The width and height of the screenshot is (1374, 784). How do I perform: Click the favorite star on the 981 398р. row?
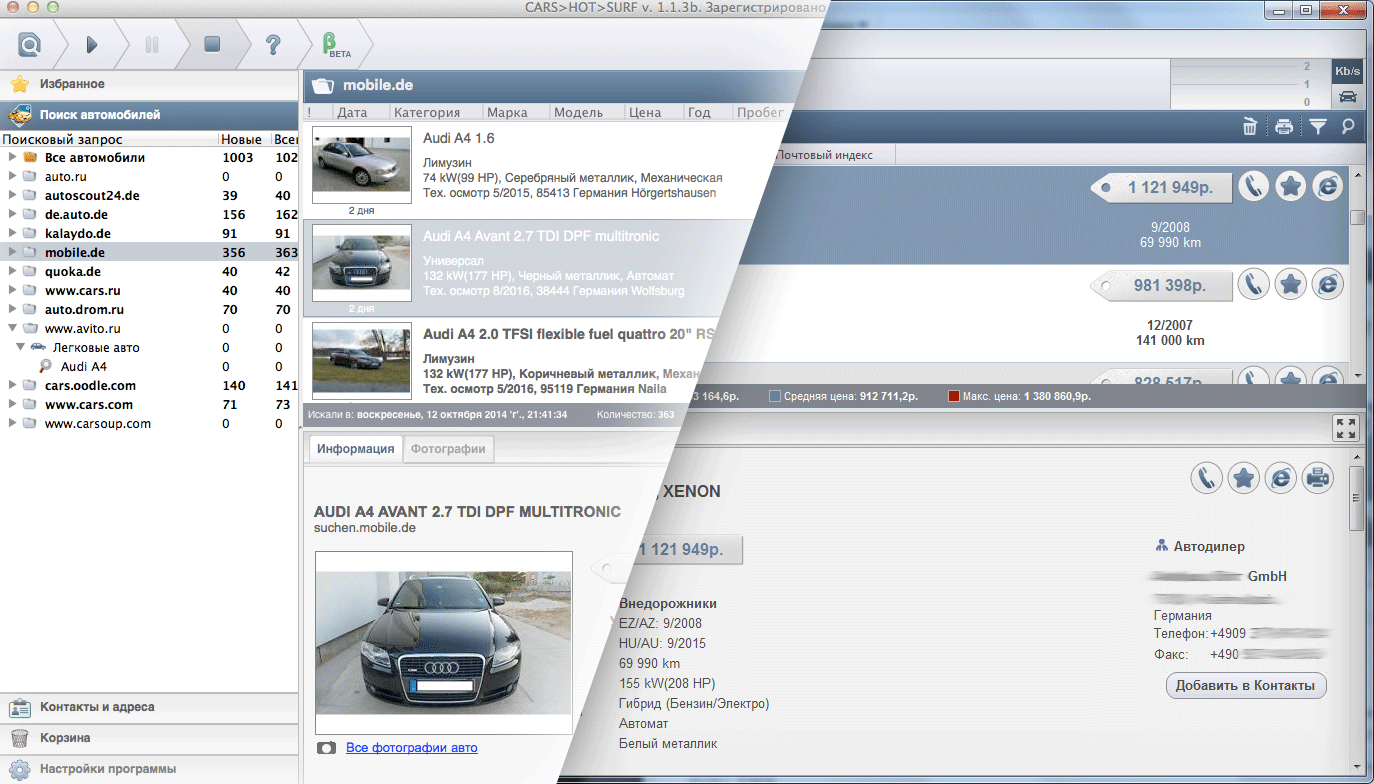point(1291,285)
